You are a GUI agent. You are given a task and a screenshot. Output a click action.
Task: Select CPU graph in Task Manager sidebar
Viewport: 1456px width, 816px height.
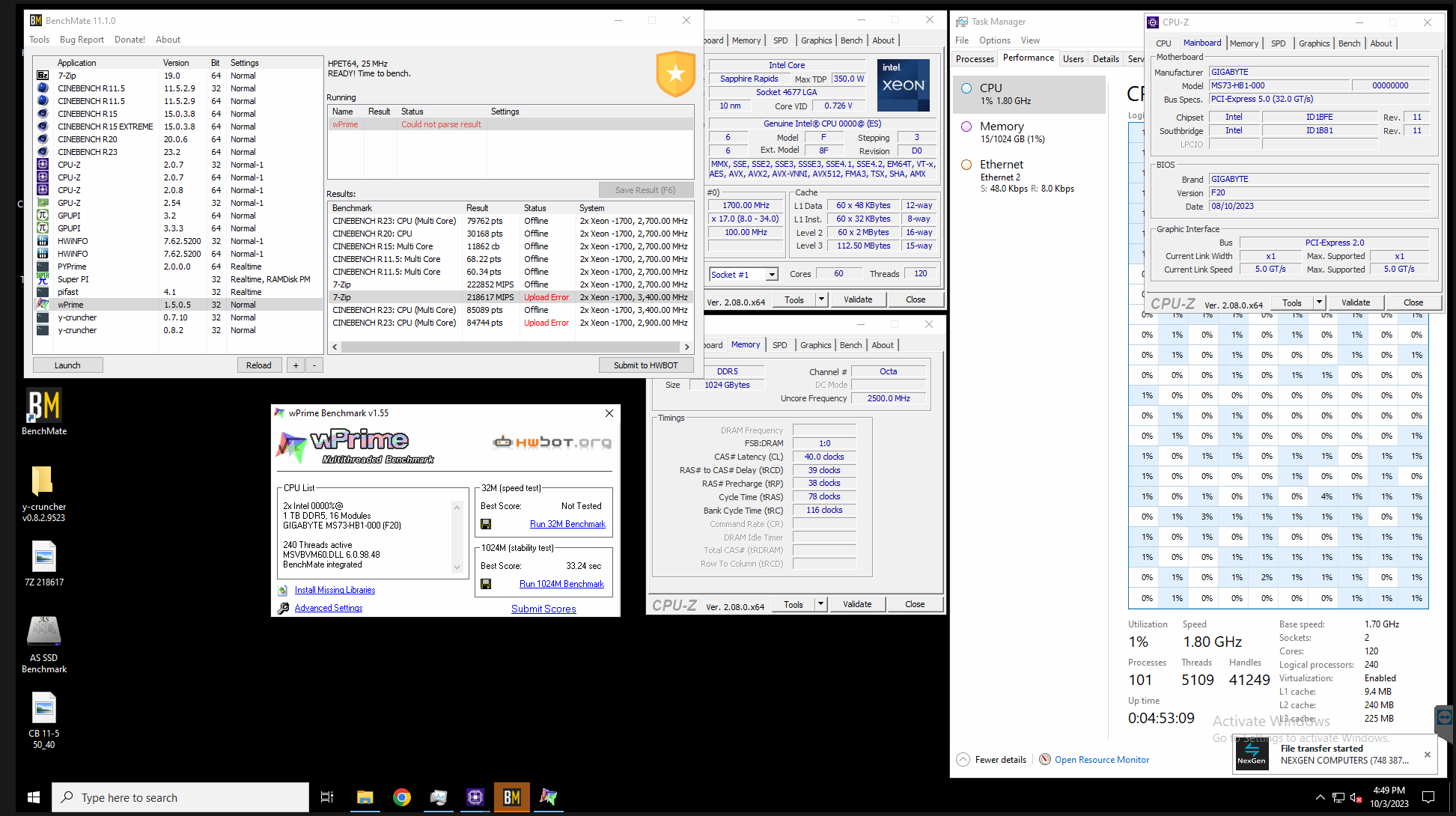coord(1030,94)
